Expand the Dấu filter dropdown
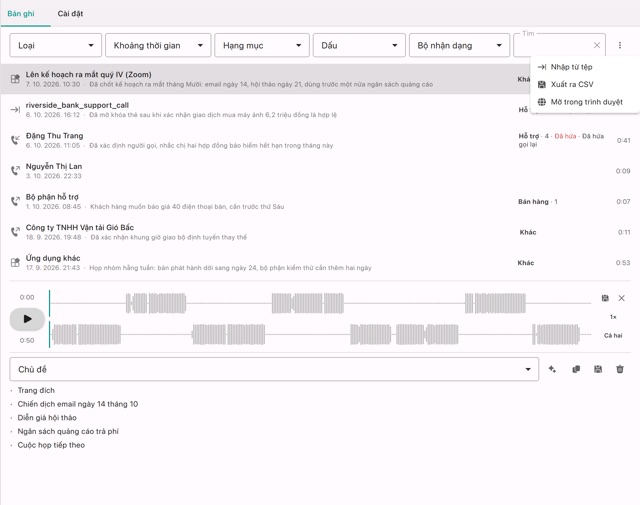The image size is (640, 505). point(359,45)
